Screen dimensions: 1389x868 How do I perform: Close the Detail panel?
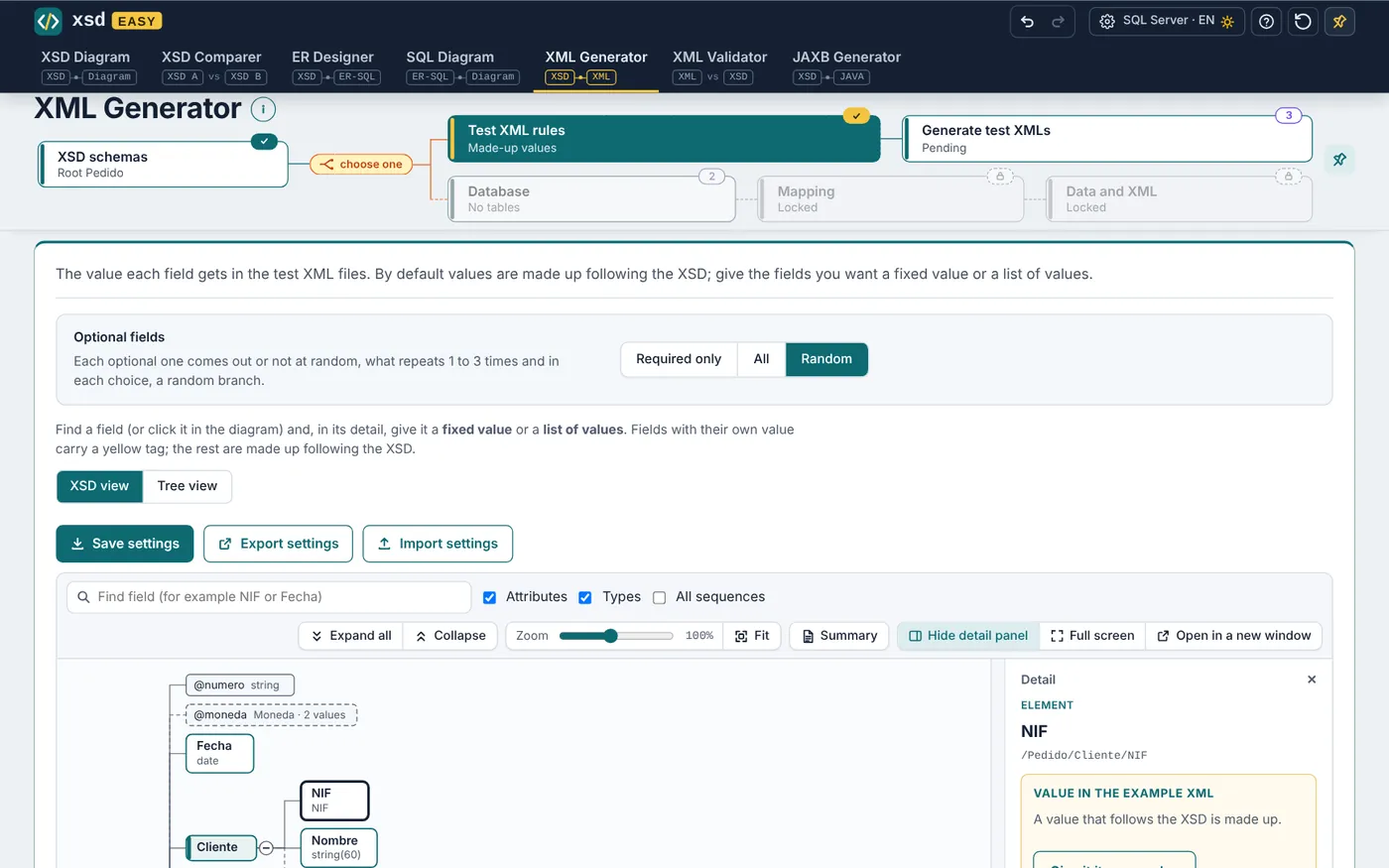click(x=1312, y=680)
